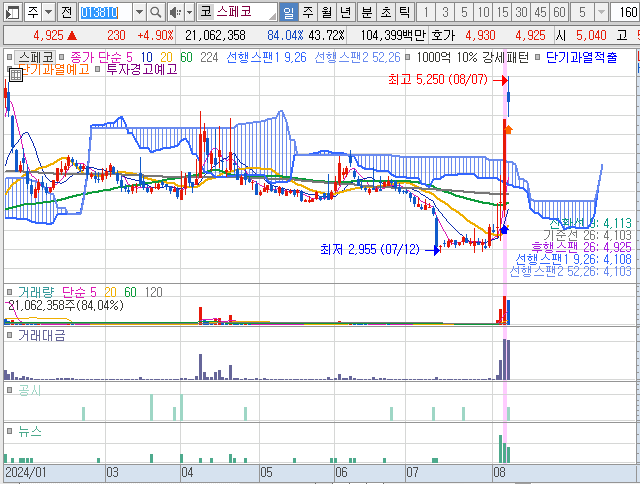The height and width of the screenshot is (484, 640).
Task: Click the 21,062,358주(84.04%) volume readout
Action: pyautogui.click(x=66, y=305)
